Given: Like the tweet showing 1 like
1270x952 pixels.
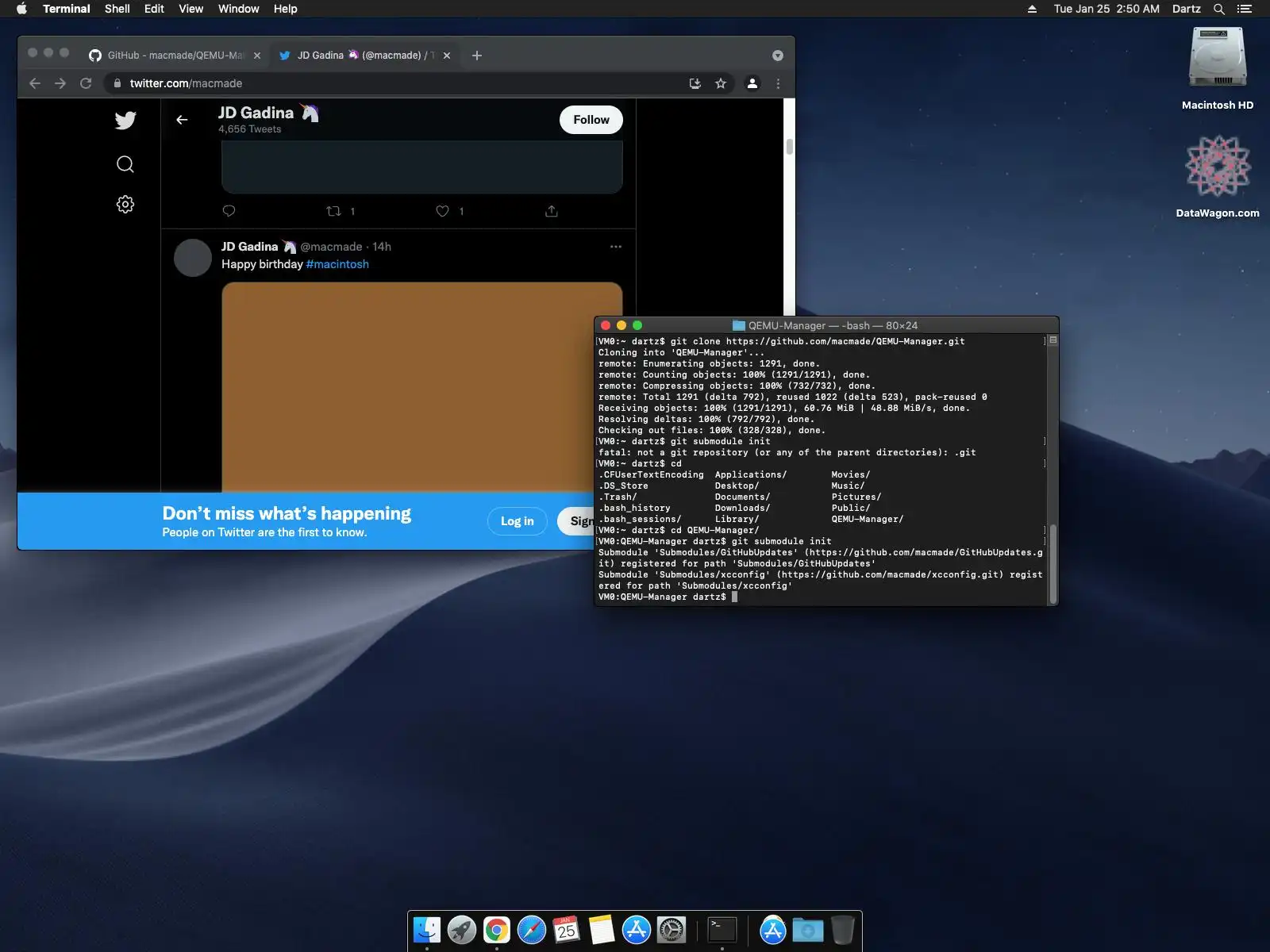Looking at the screenshot, I should coord(442,211).
